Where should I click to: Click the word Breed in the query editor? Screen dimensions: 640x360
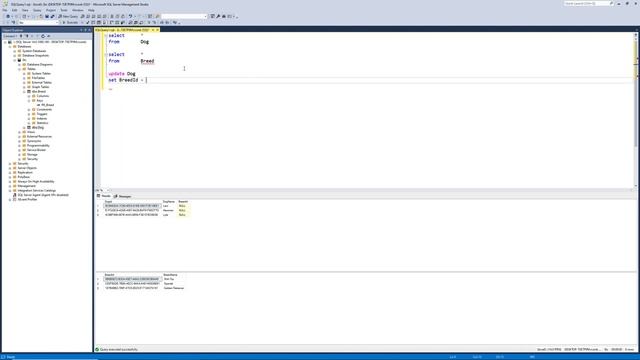tap(147, 61)
